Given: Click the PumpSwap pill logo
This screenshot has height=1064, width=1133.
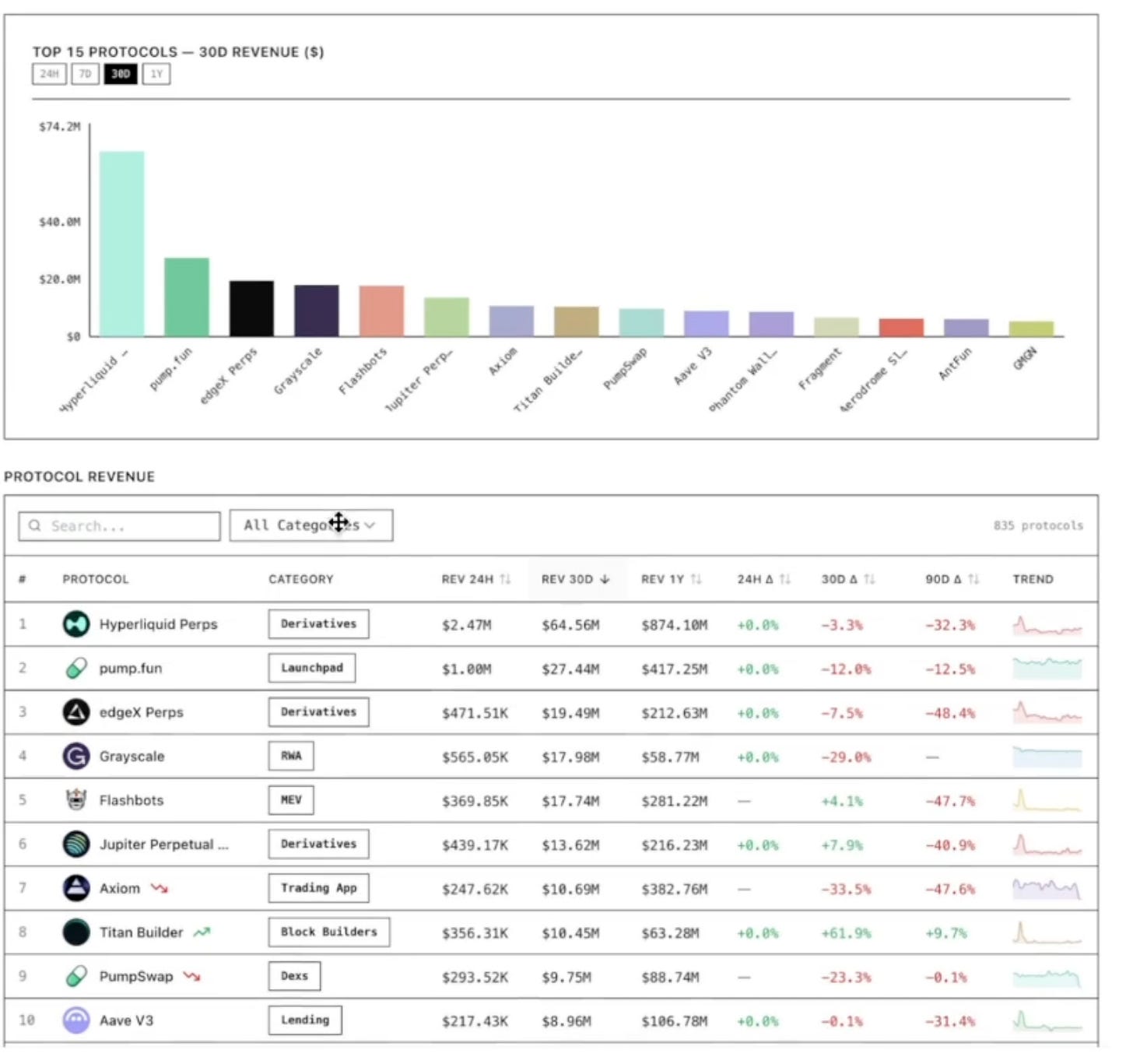Looking at the screenshot, I should 76,976.
